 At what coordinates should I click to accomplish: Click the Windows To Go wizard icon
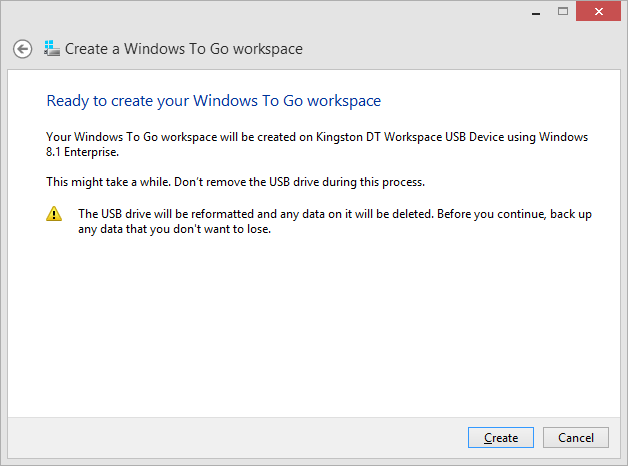tap(52, 48)
